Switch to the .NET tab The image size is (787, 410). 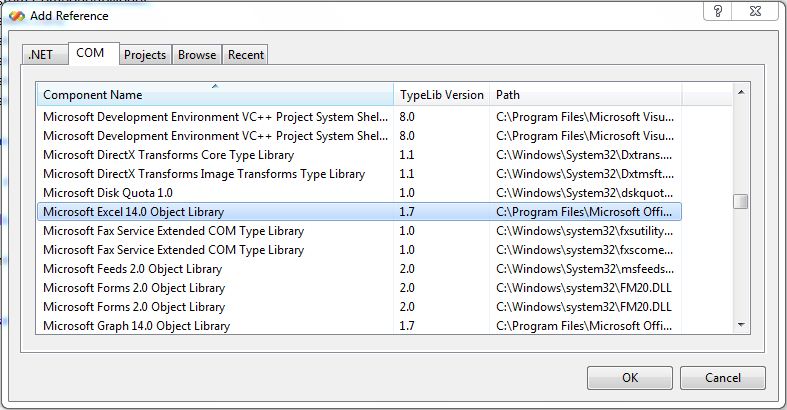pos(41,55)
